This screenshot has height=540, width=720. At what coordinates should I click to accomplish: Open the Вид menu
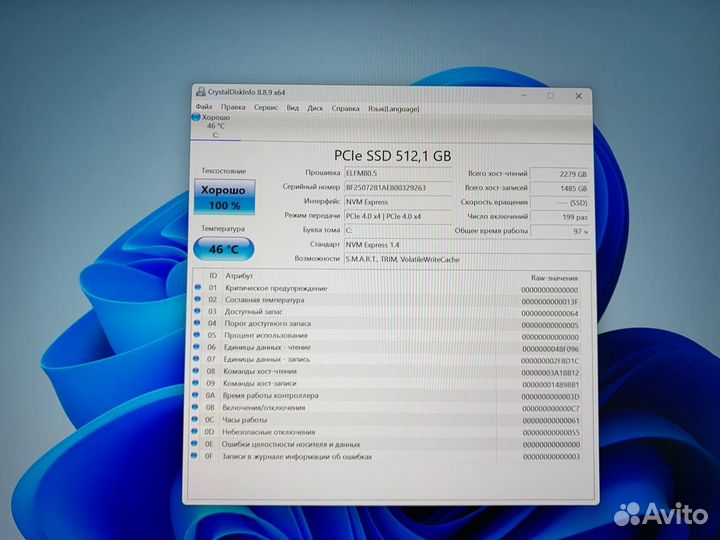(292, 108)
